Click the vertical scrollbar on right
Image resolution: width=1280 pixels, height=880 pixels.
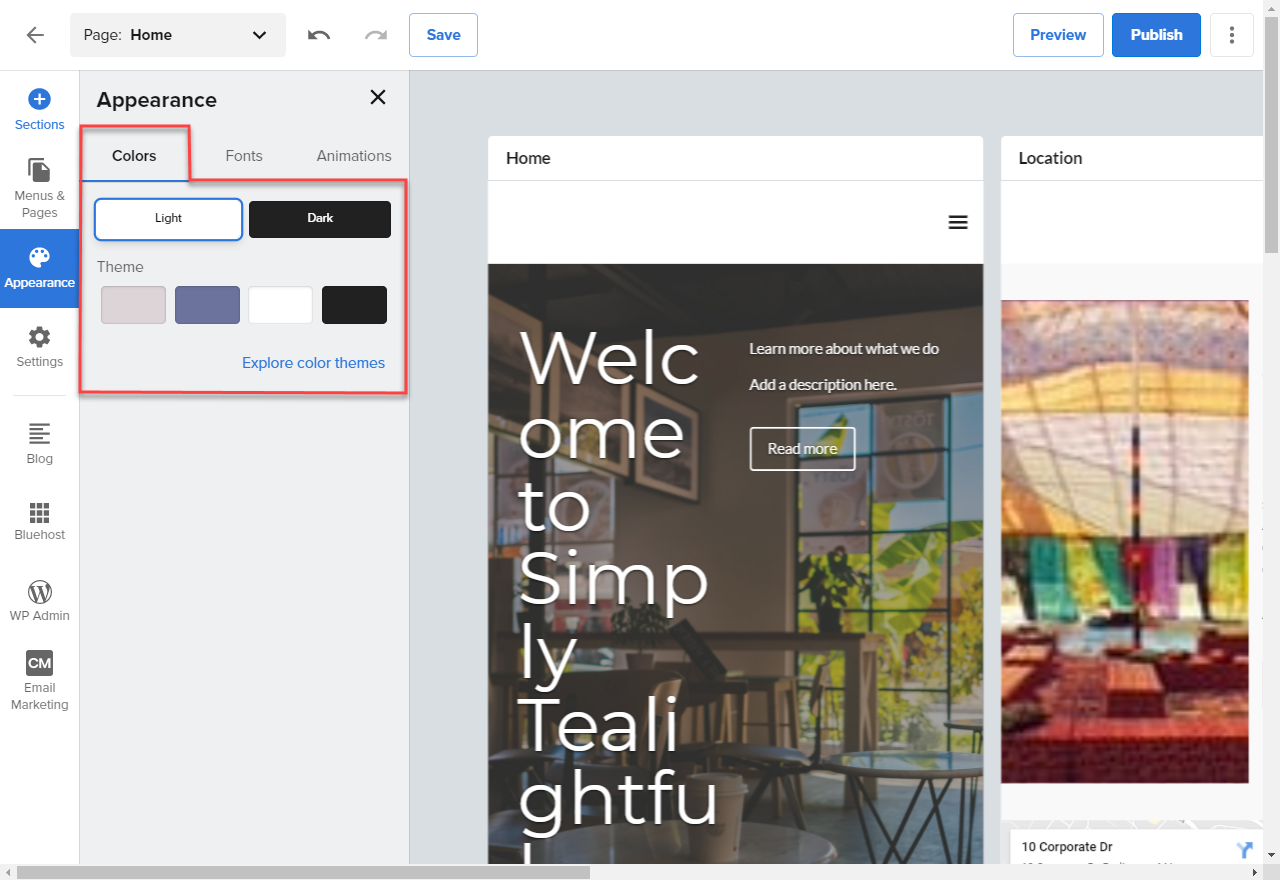pos(1272,135)
